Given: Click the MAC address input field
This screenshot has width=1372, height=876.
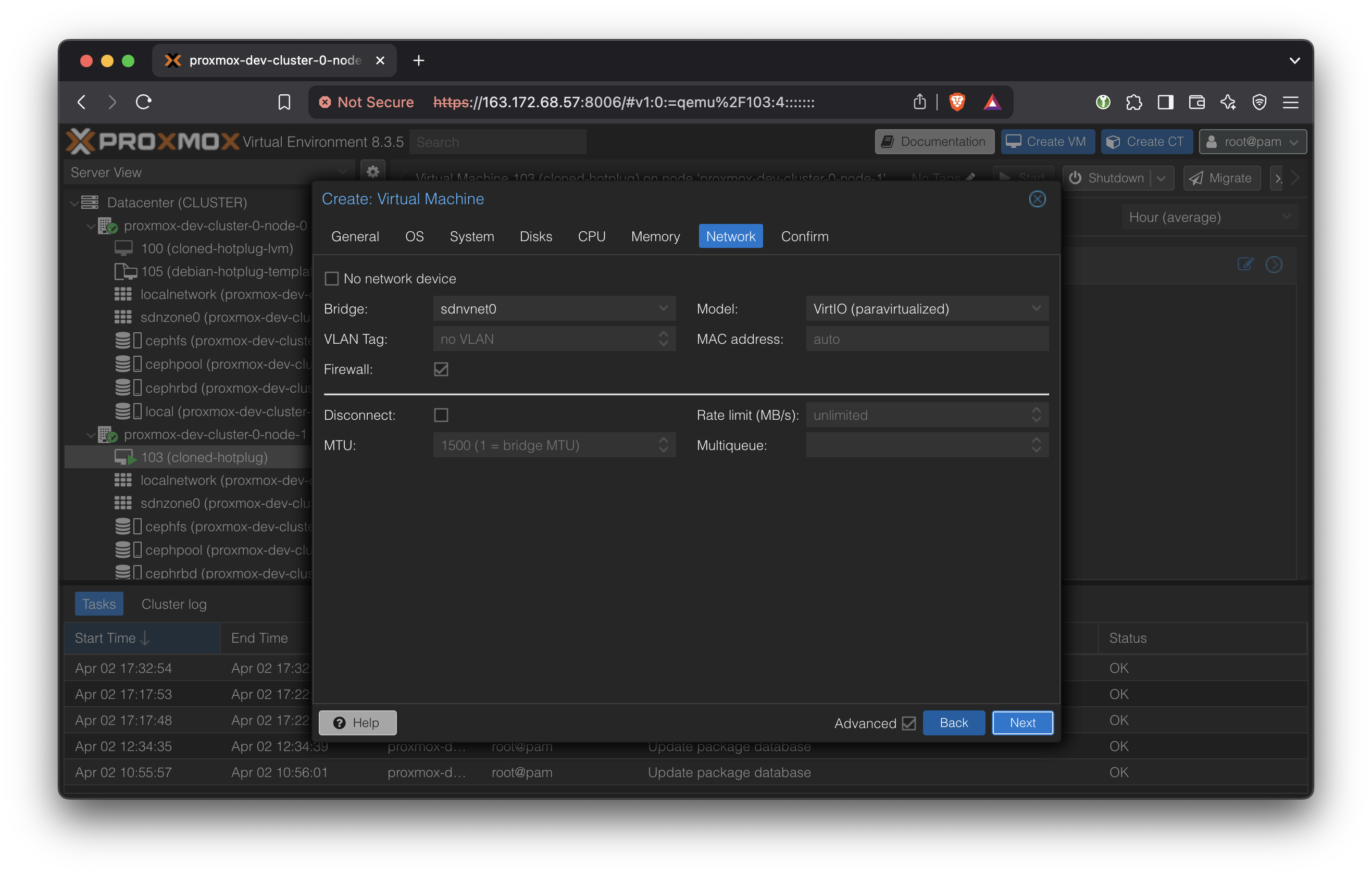Looking at the screenshot, I should click(927, 339).
